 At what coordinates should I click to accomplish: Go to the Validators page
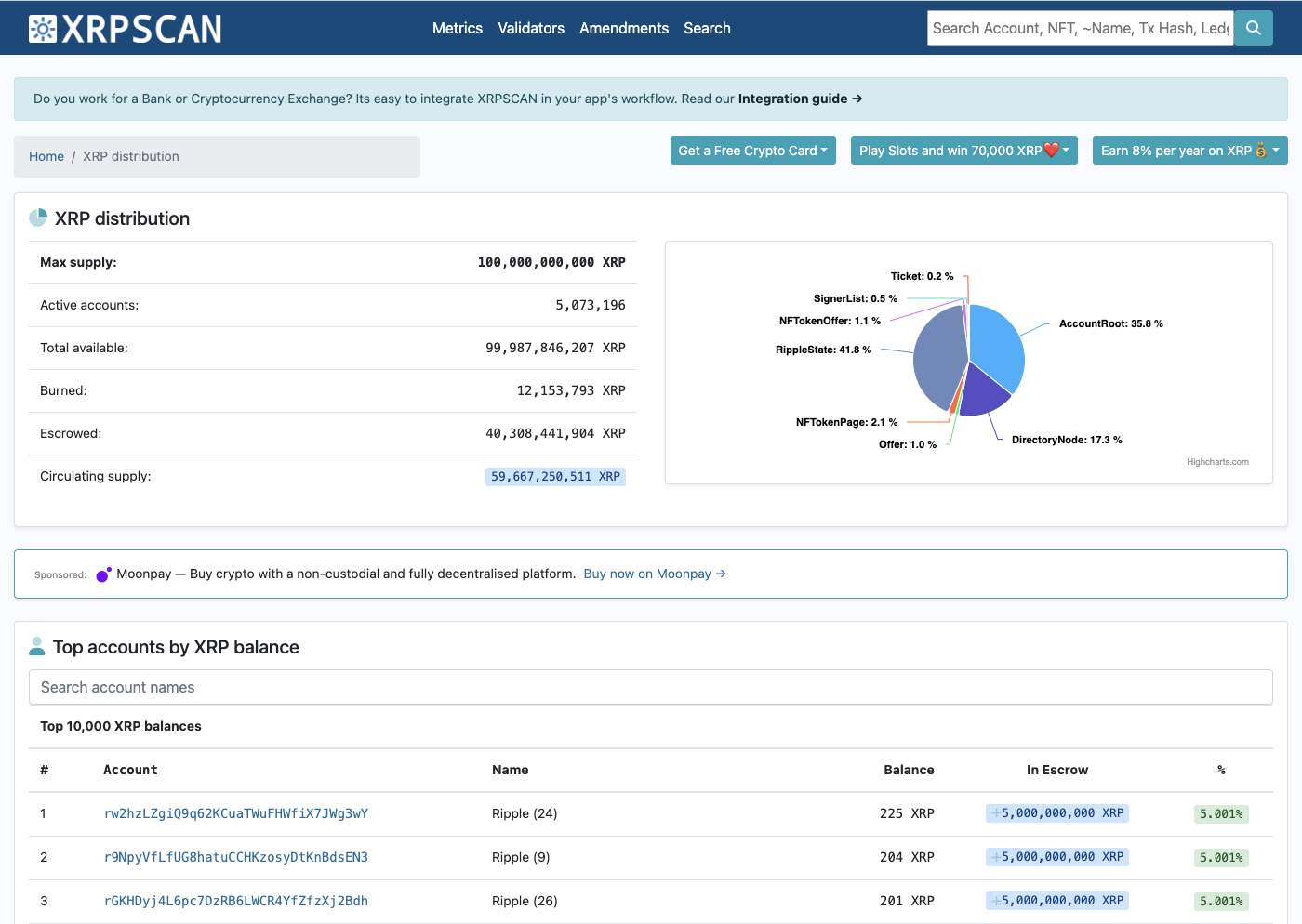click(530, 28)
